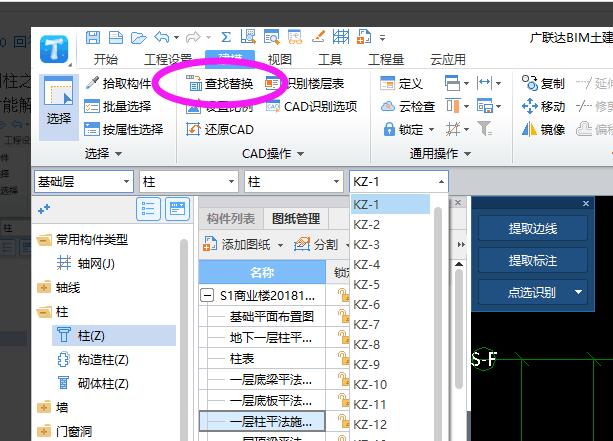613x441 pixels.
Task: Click 镜像 mirror button
Action: pos(544,129)
